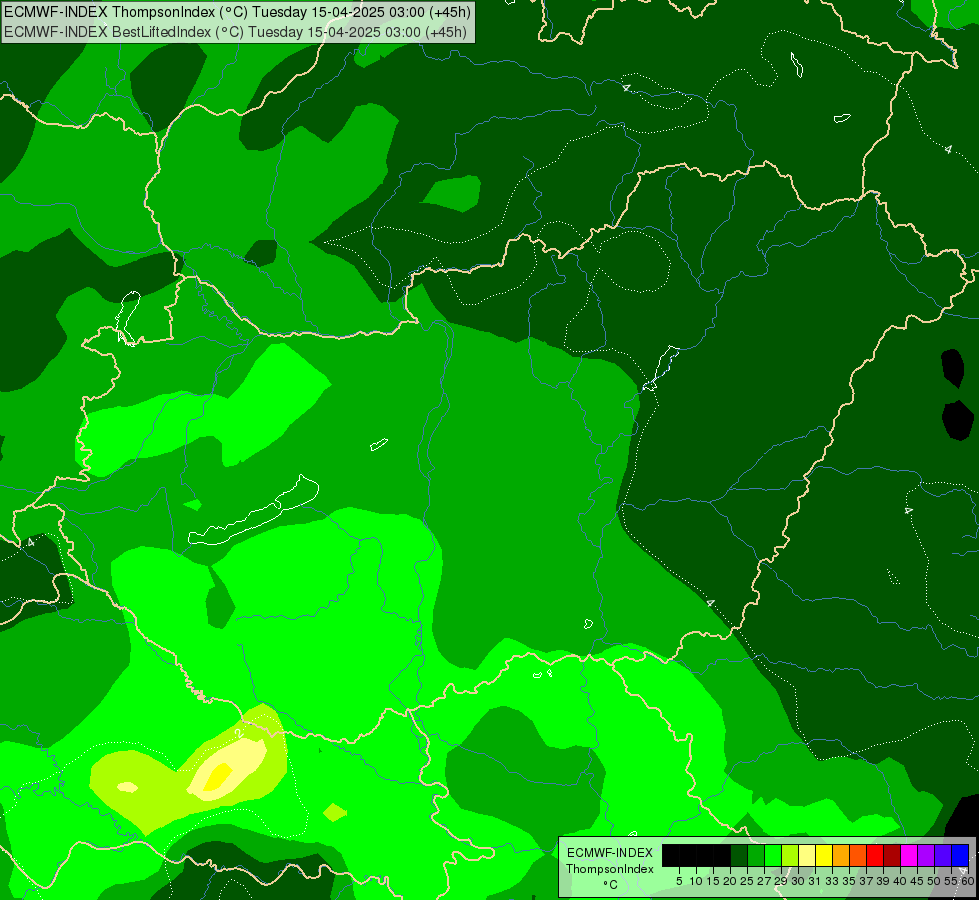979x900 pixels.
Task: Click the bright red 37–39 legend swatch
Action: [x=874, y=855]
